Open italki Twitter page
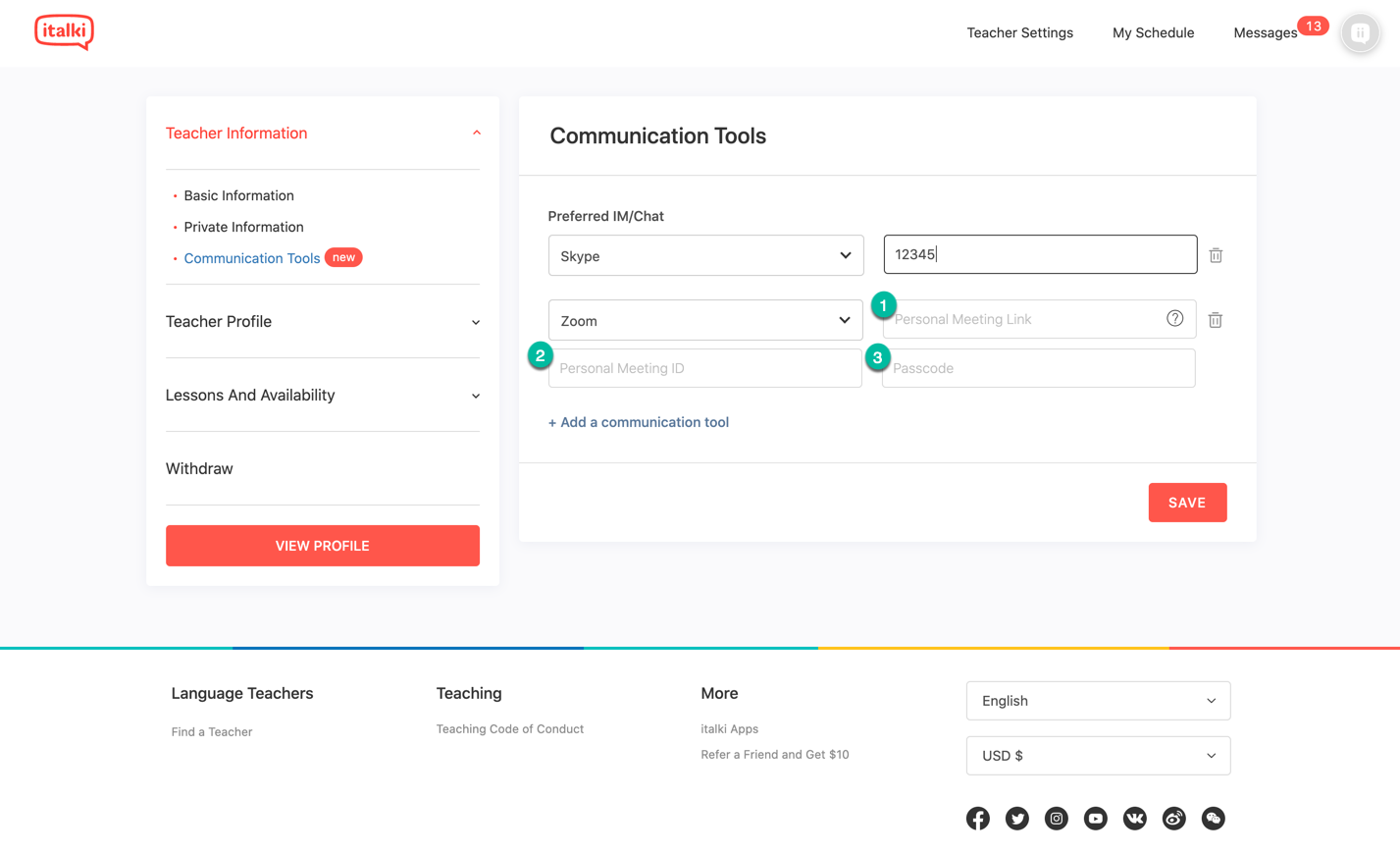Viewport: 1400px width, 854px height. click(x=1016, y=819)
